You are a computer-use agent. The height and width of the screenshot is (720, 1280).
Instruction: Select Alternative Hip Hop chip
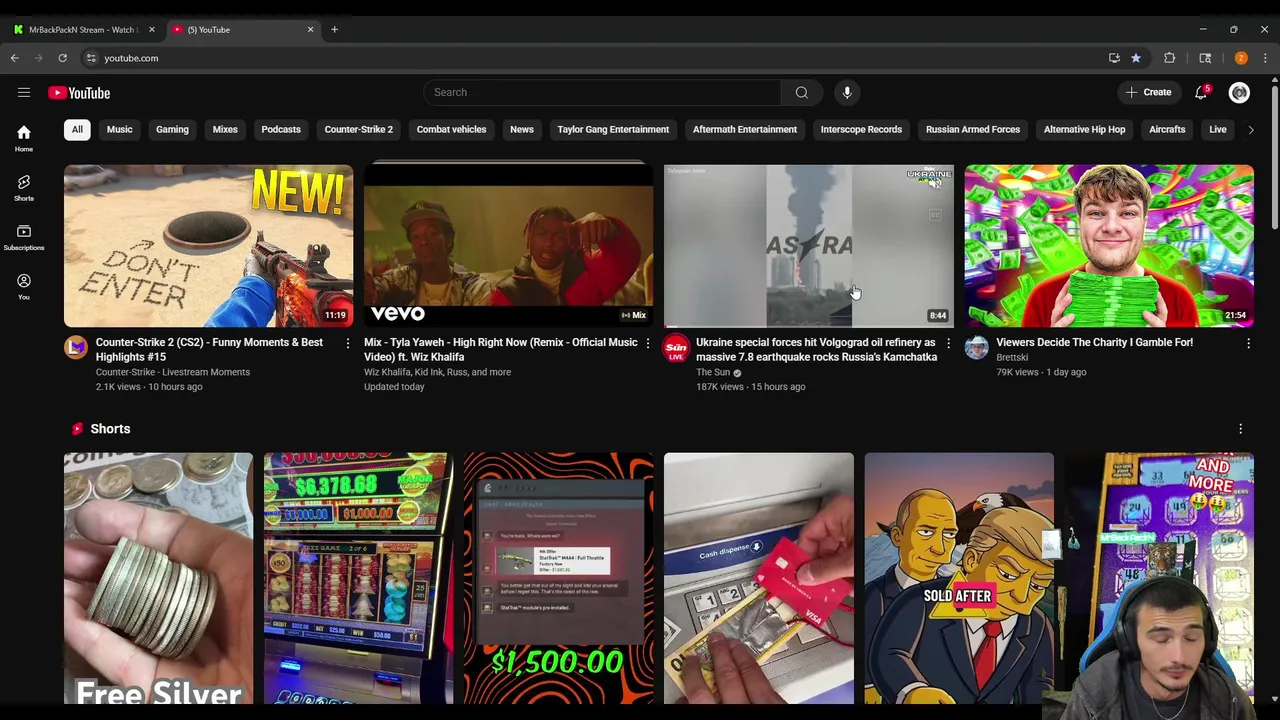point(1084,129)
